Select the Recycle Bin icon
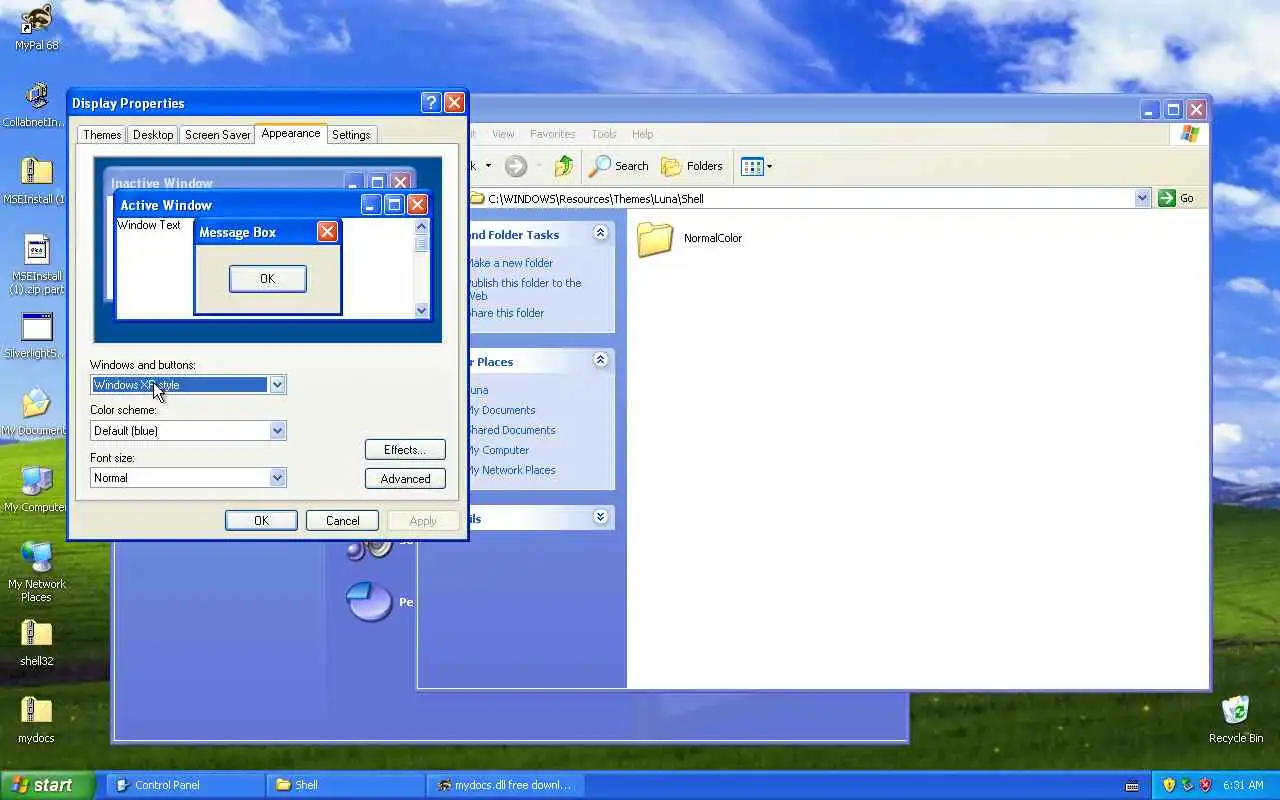This screenshot has width=1280, height=800. (x=1236, y=719)
